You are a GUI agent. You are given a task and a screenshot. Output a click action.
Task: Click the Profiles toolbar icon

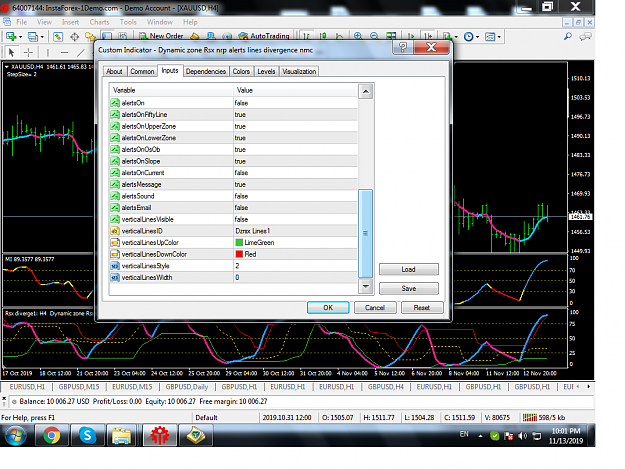point(33,37)
